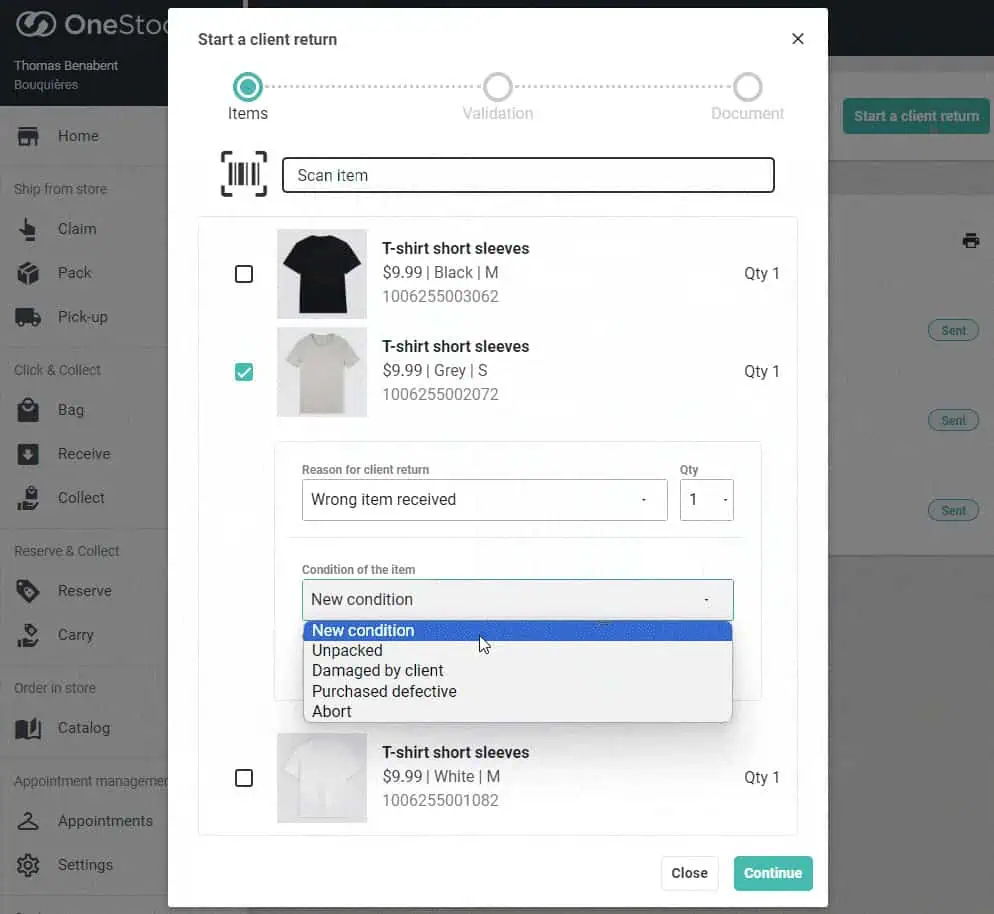
Task: Click the Pick-up label in sidebar
Action: (82, 317)
